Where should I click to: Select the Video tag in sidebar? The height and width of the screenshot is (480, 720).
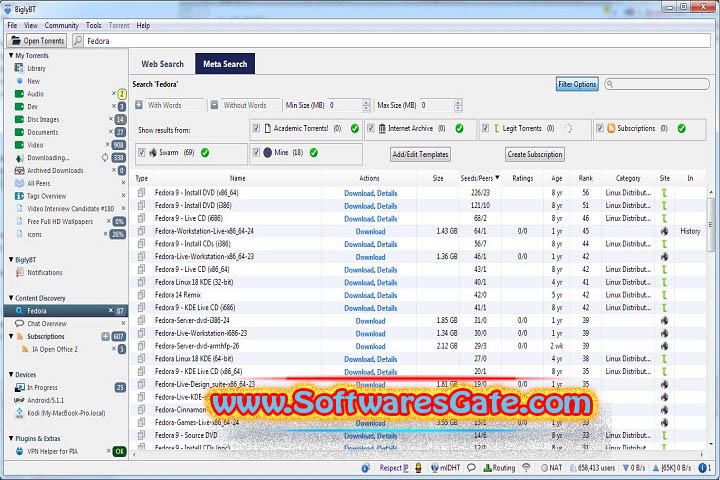[35, 145]
